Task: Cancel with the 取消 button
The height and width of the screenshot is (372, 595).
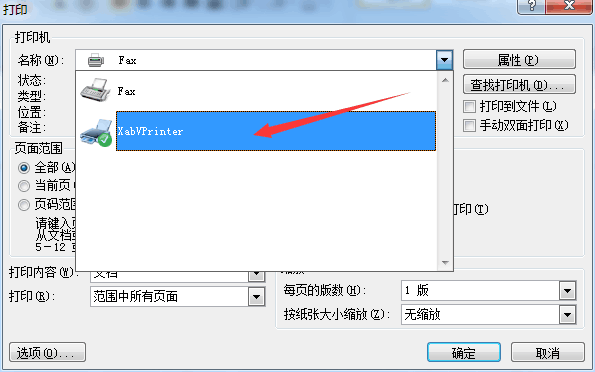Action: tap(548, 353)
